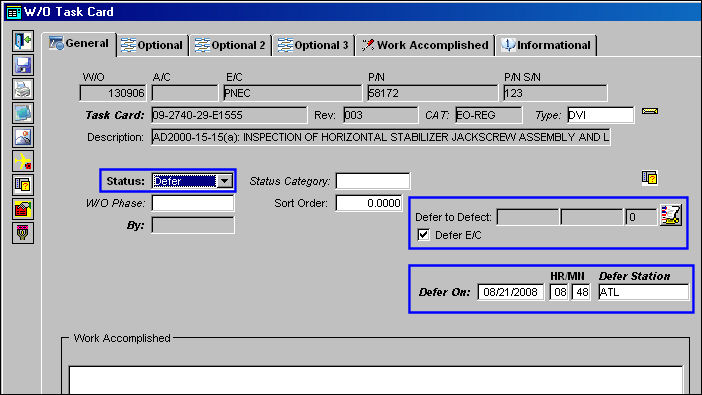Click help icon right of Status Category
Image resolution: width=702 pixels, height=395 pixels.
(649, 178)
